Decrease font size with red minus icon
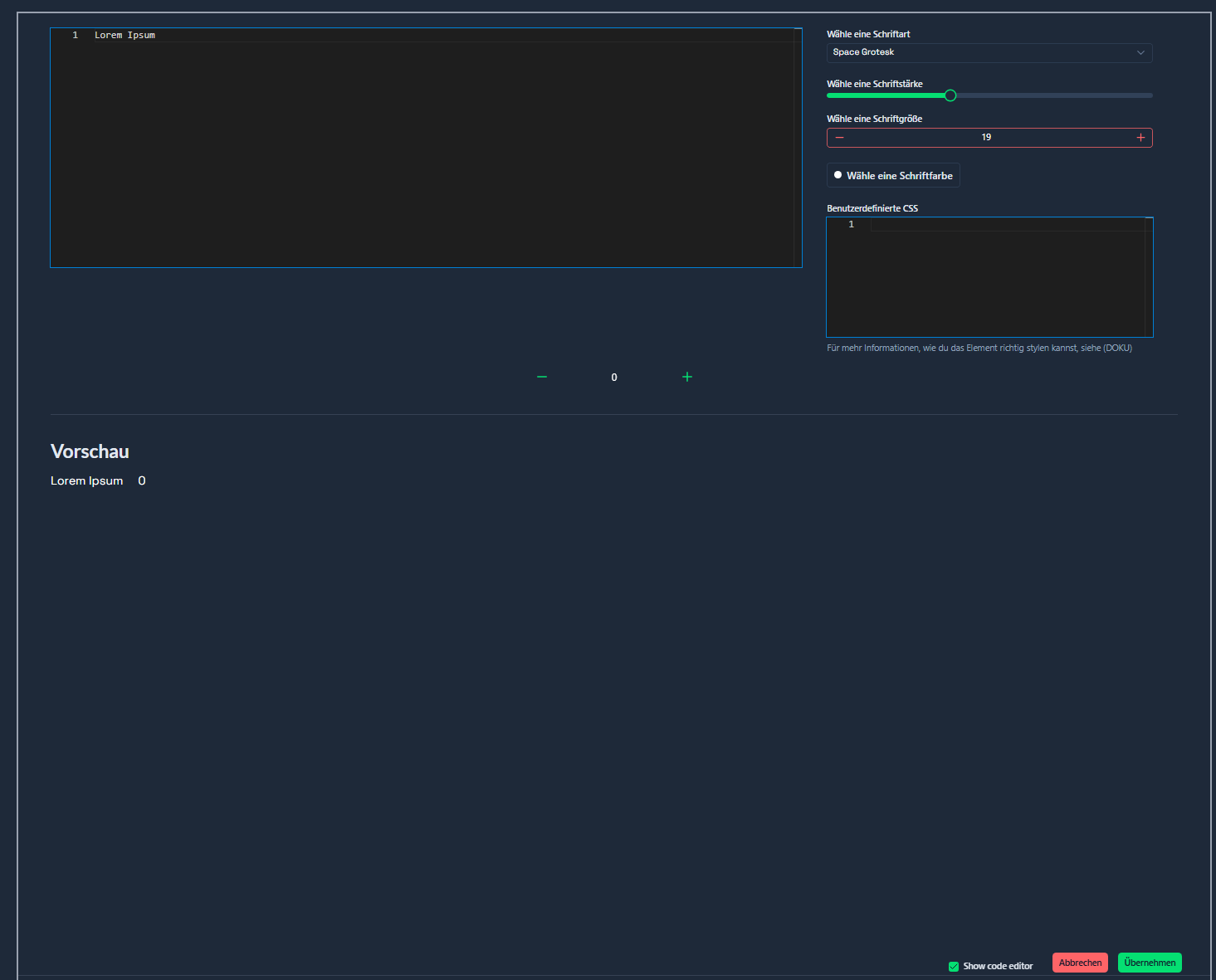1216x980 pixels. point(839,138)
